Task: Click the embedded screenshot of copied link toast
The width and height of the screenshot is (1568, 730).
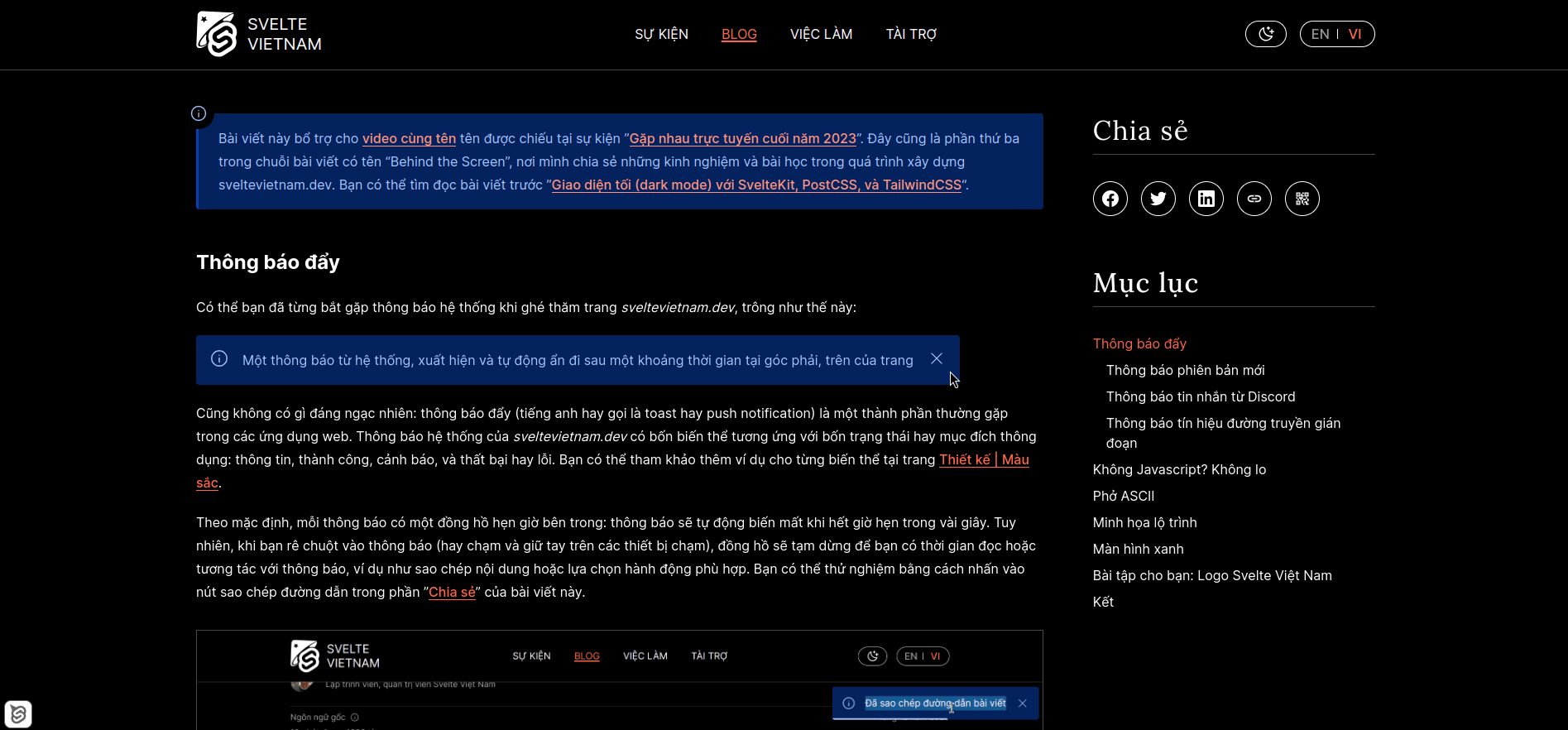Action: pos(619,680)
